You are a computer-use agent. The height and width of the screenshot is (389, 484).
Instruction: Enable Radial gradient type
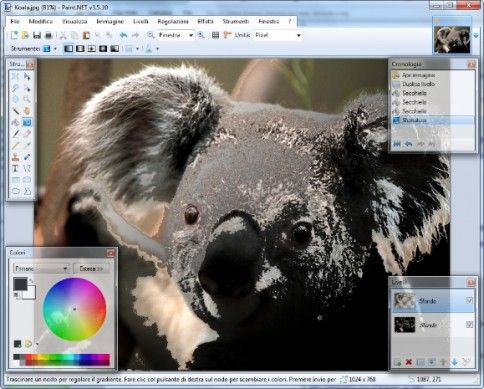[103, 49]
